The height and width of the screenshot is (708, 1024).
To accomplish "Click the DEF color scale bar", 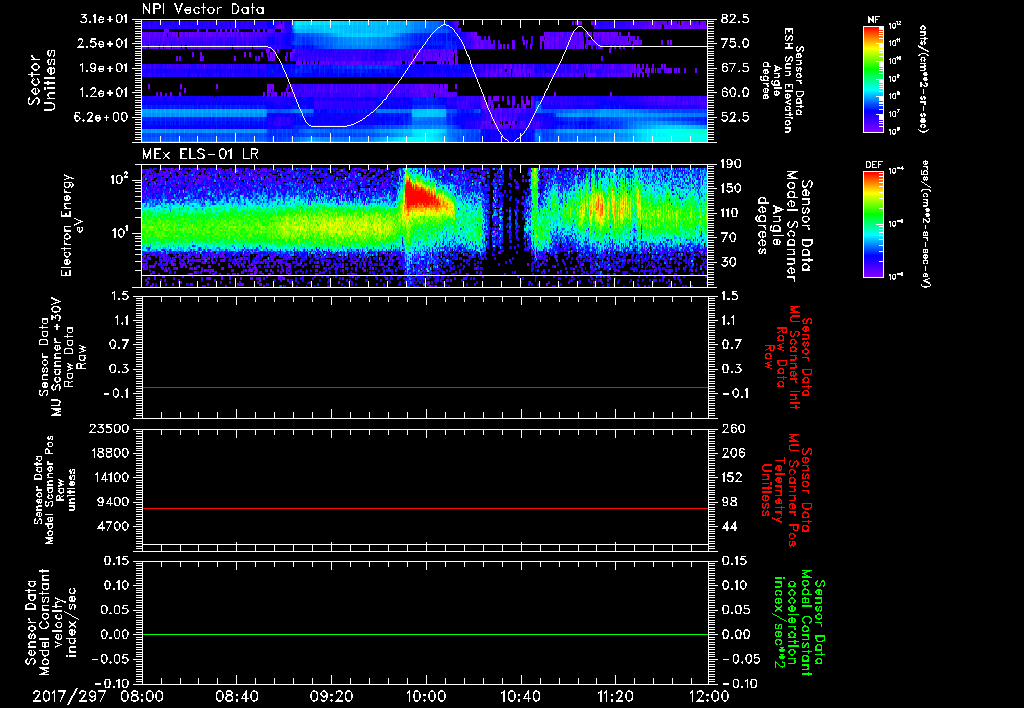I will pos(873,223).
